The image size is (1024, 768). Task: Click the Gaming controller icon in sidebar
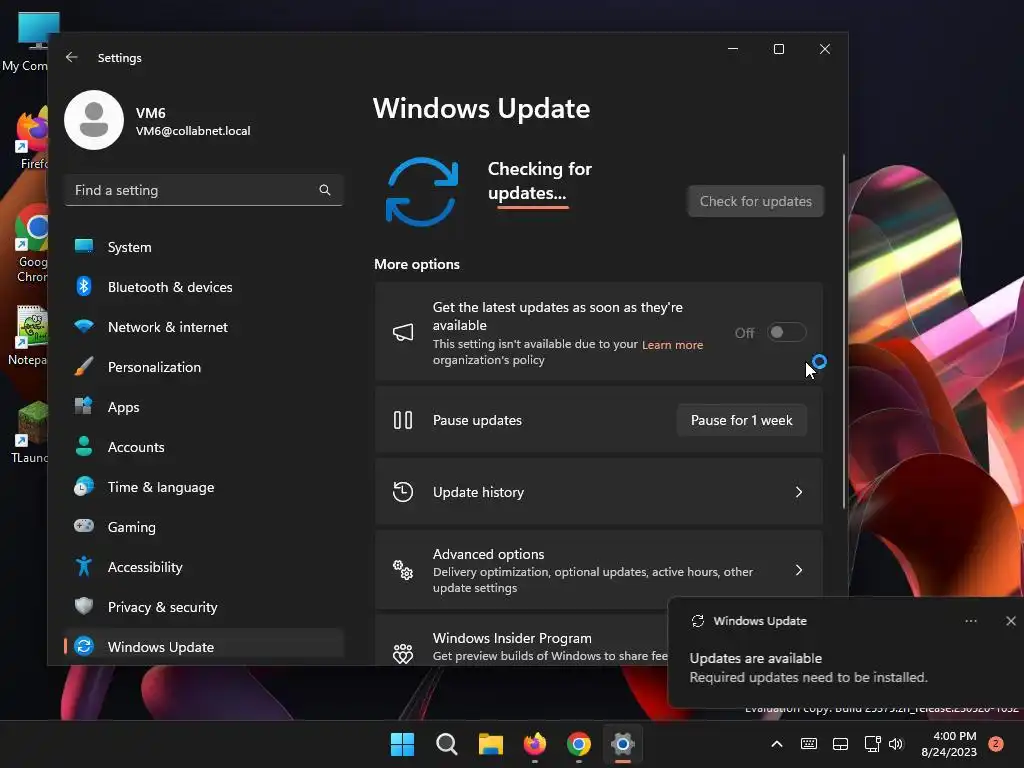pos(84,526)
